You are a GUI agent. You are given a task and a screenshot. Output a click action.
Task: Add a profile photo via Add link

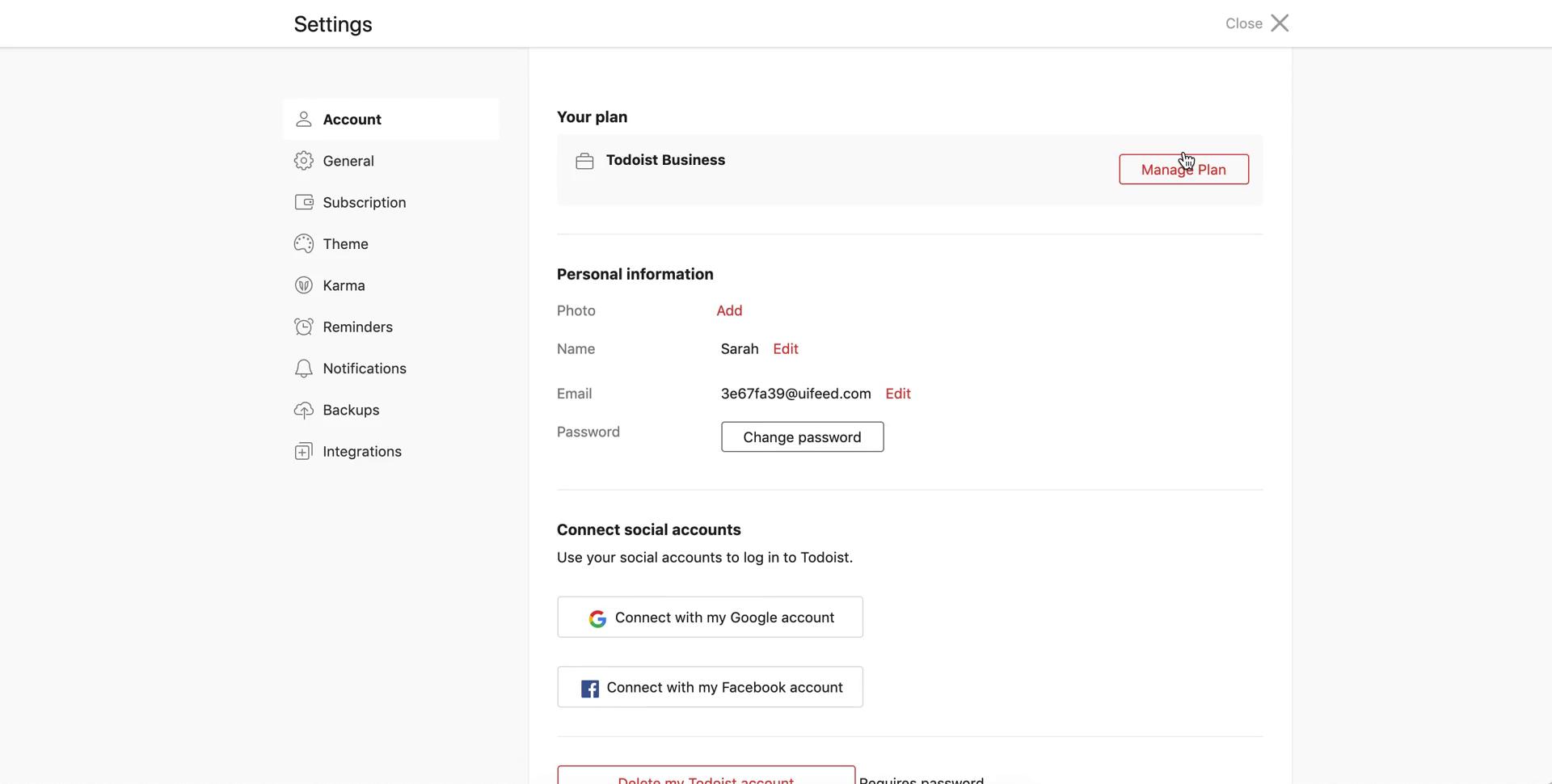pyautogui.click(x=729, y=311)
